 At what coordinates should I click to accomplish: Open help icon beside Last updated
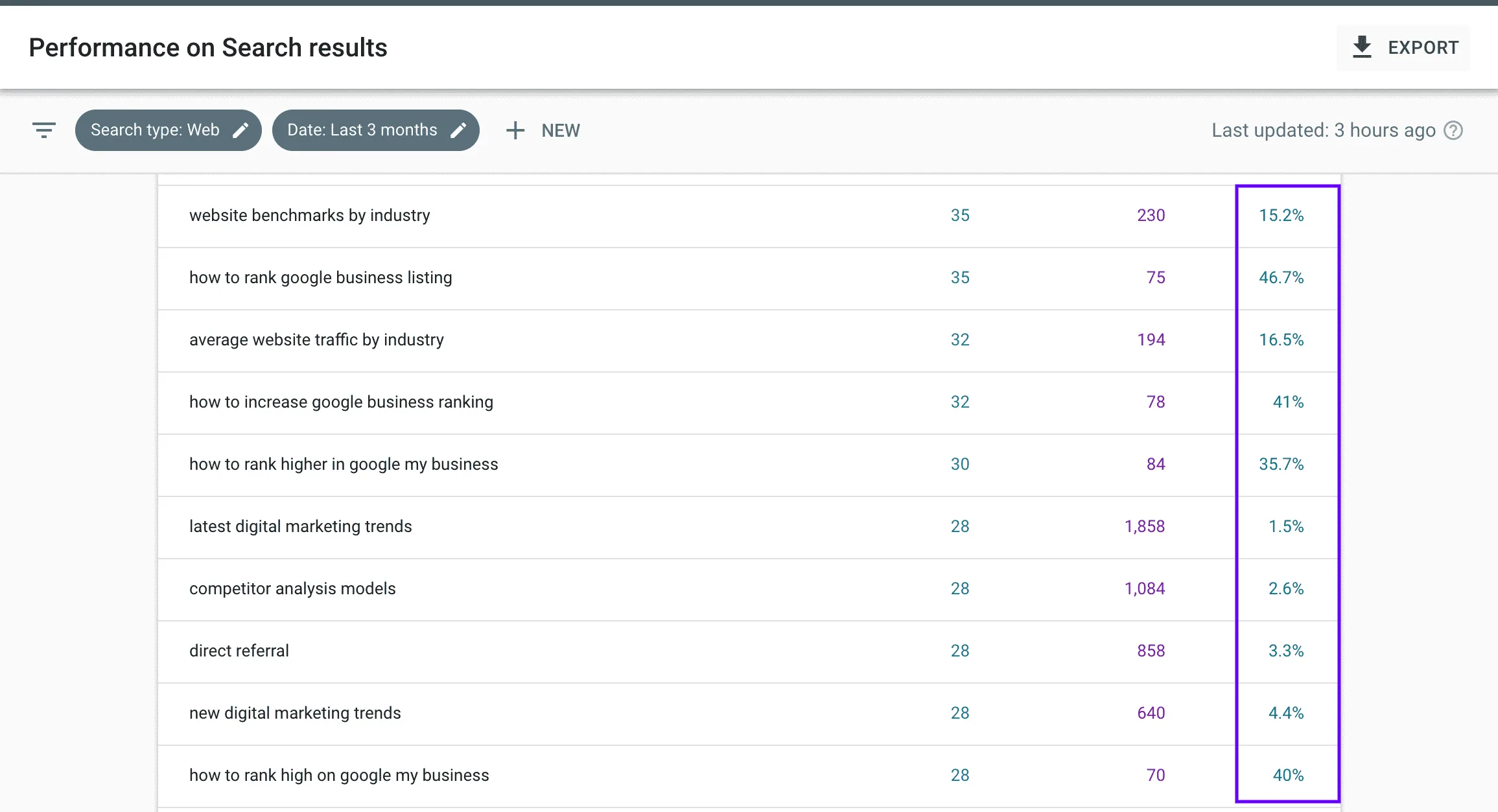click(1453, 130)
